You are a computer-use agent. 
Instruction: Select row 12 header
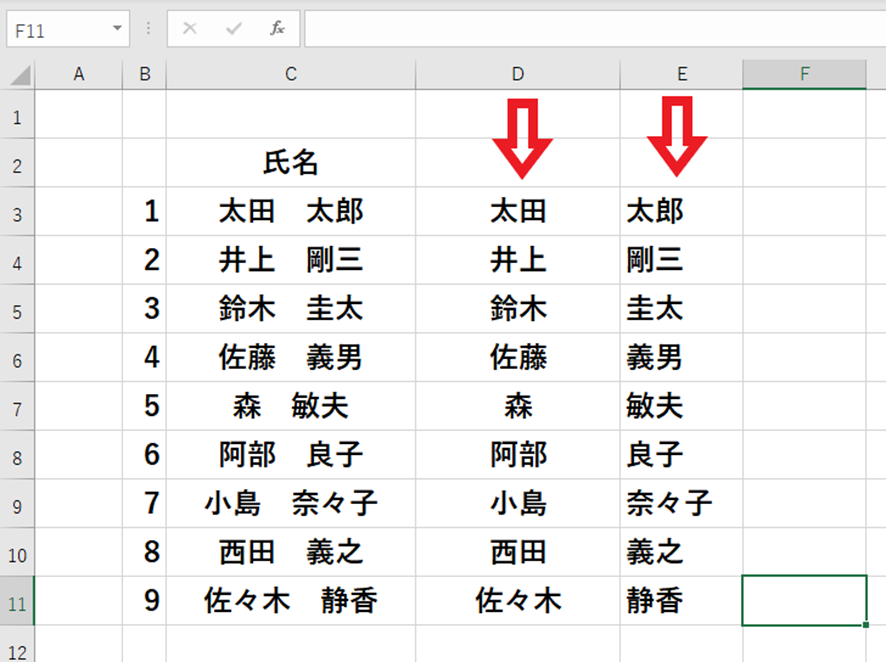[x=17, y=644]
